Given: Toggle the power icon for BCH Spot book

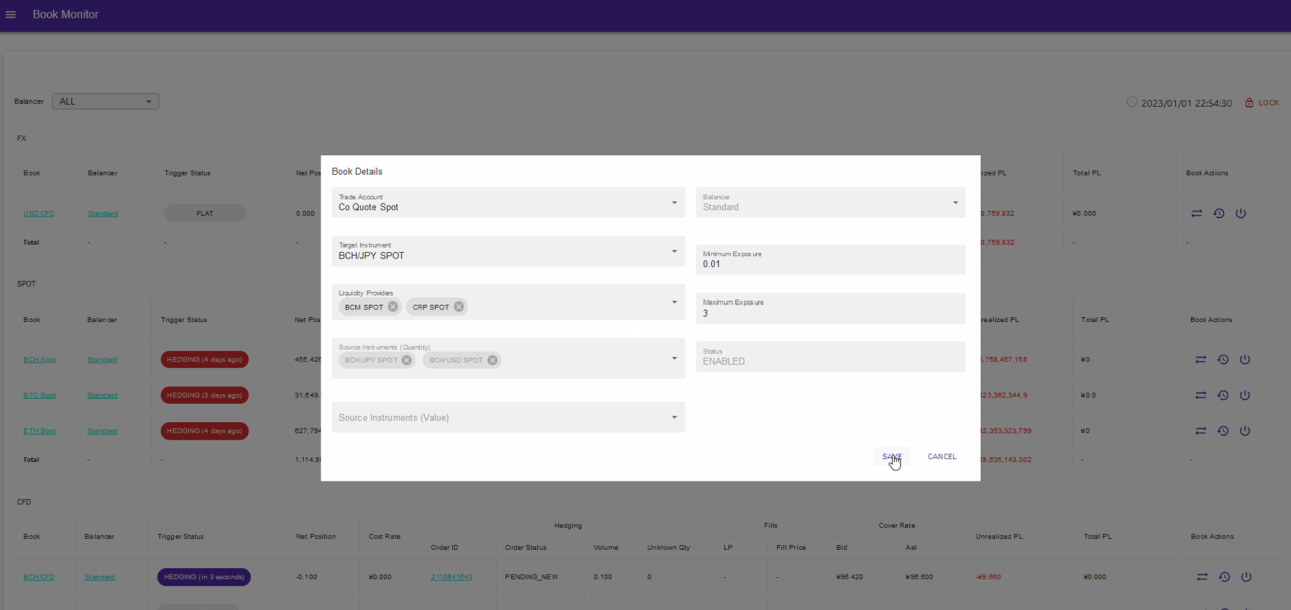Looking at the screenshot, I should click(x=1245, y=360).
